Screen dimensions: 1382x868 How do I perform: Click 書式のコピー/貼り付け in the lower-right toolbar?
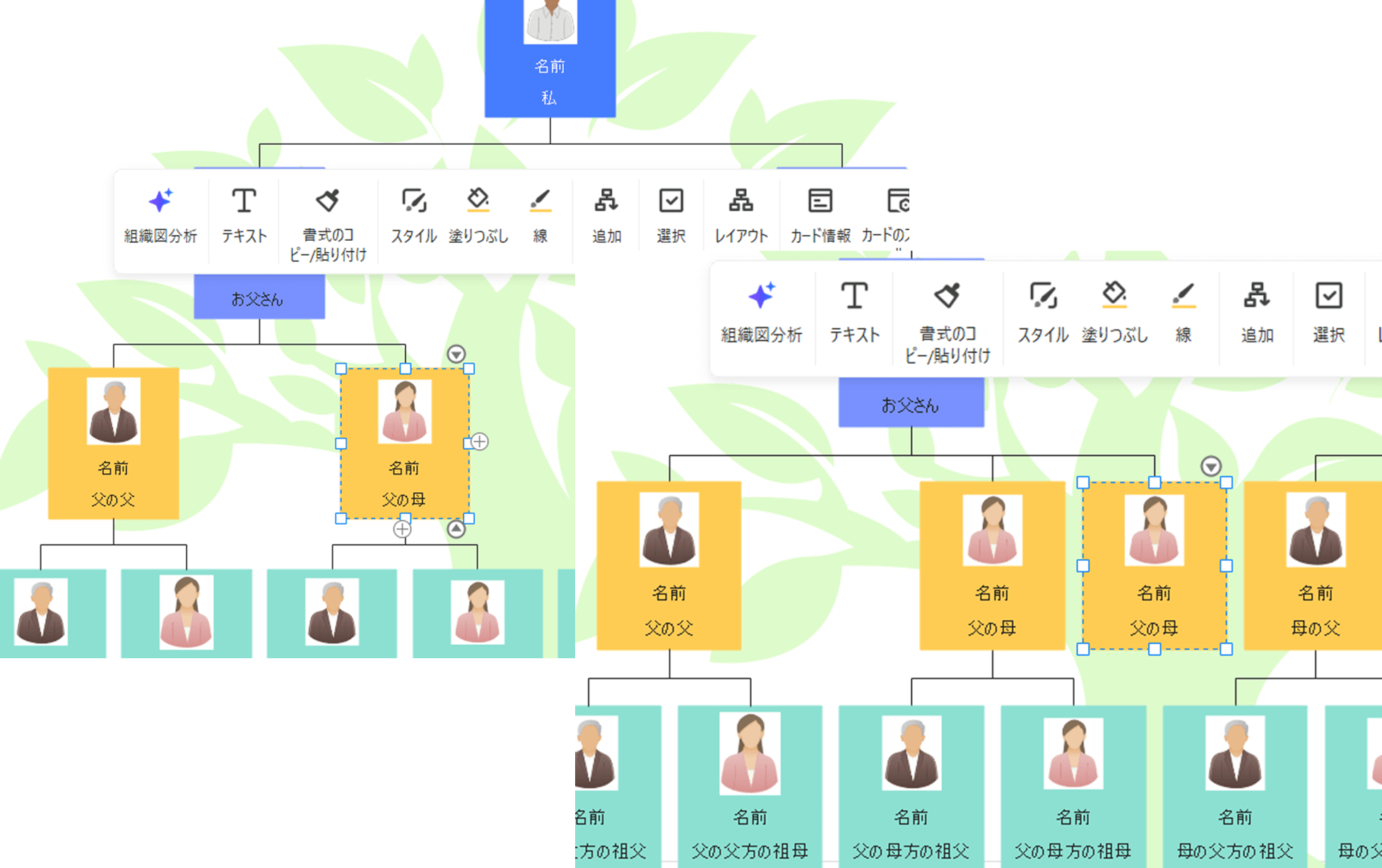[947, 322]
